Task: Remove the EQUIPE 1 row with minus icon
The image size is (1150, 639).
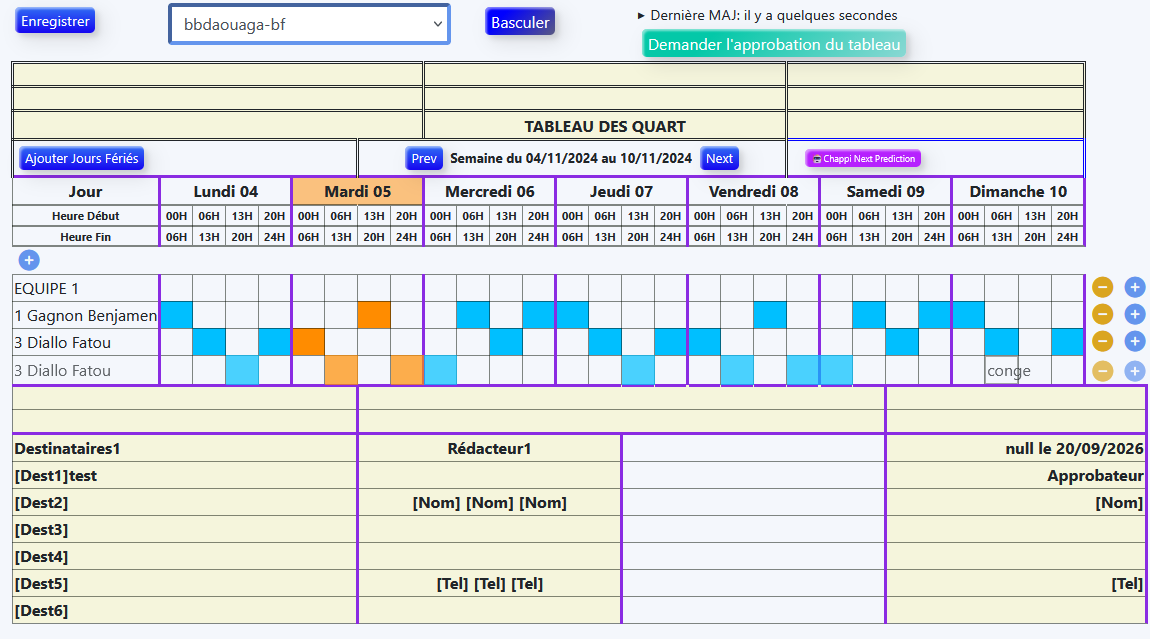Action: coord(1102,288)
